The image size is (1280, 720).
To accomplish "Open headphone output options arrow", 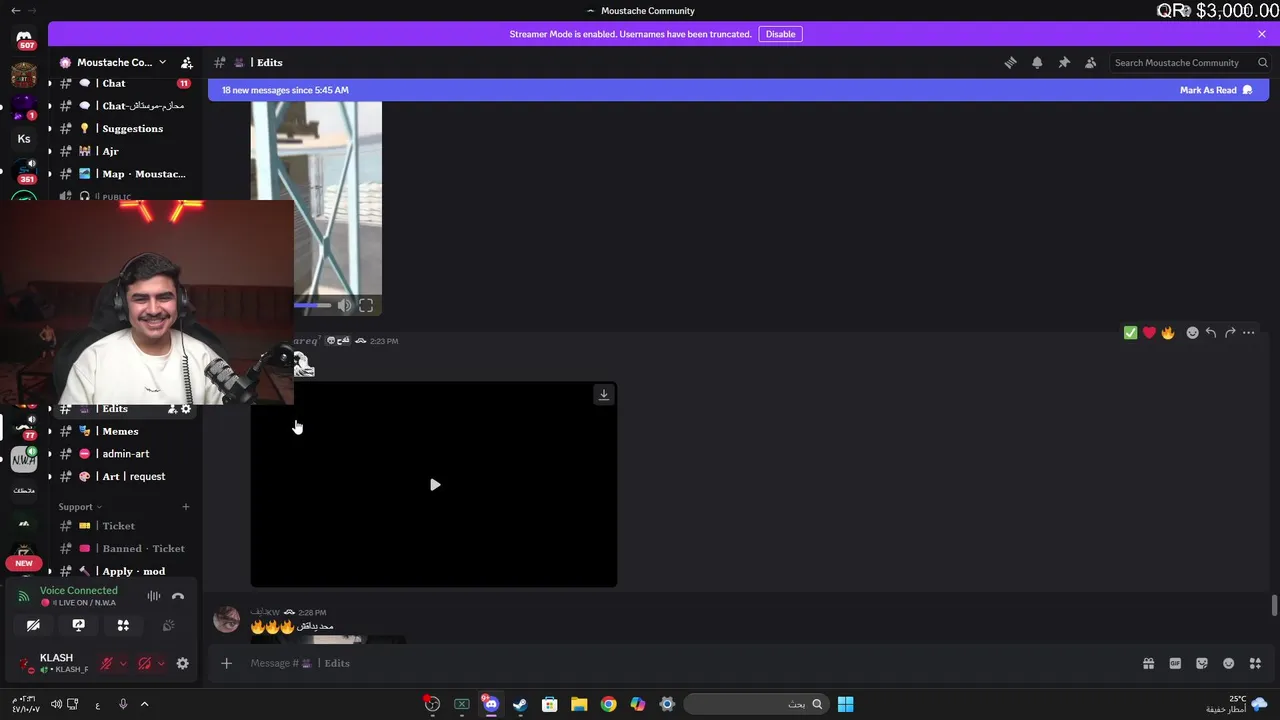I will (x=161, y=663).
